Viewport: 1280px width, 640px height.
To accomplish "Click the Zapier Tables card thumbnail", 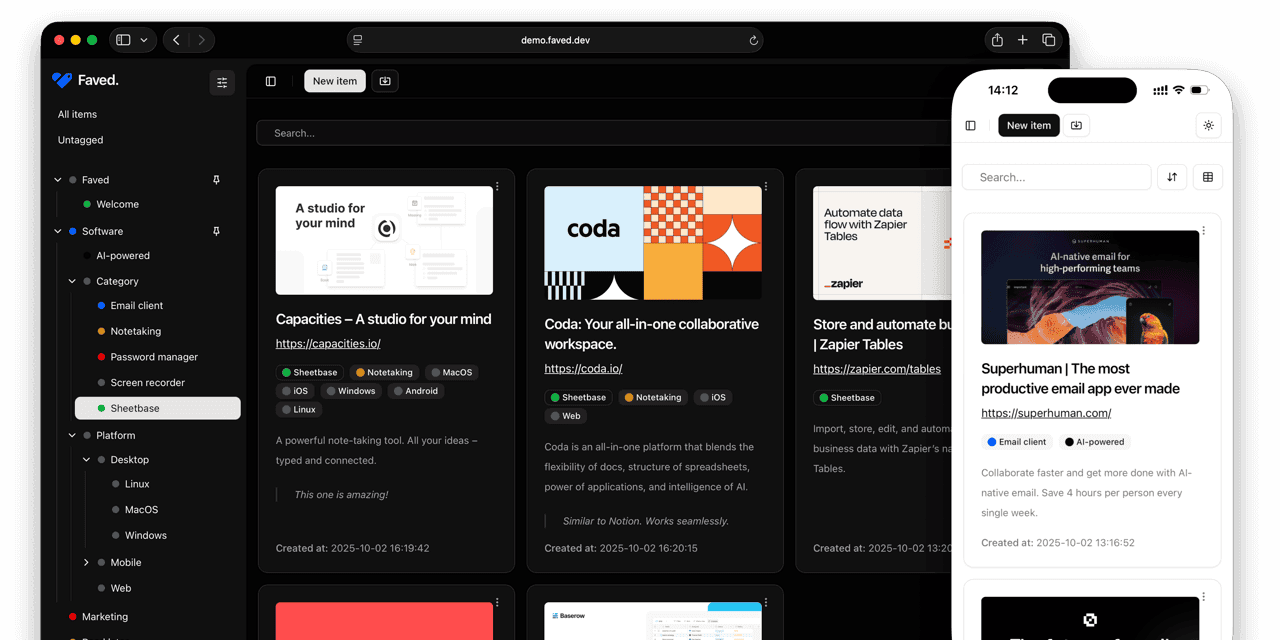I will pos(882,243).
